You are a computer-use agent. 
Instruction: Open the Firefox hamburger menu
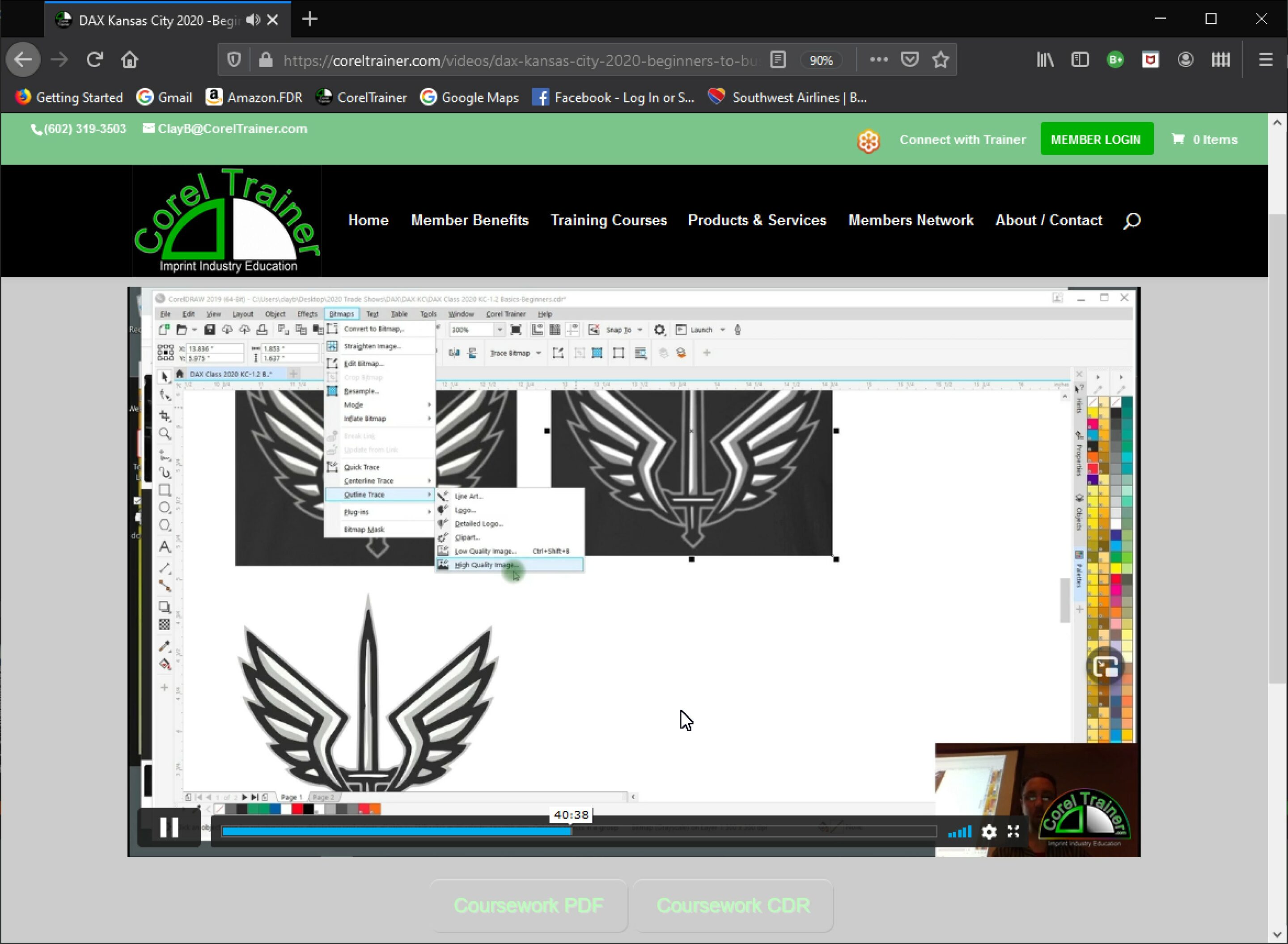pyautogui.click(x=1266, y=59)
